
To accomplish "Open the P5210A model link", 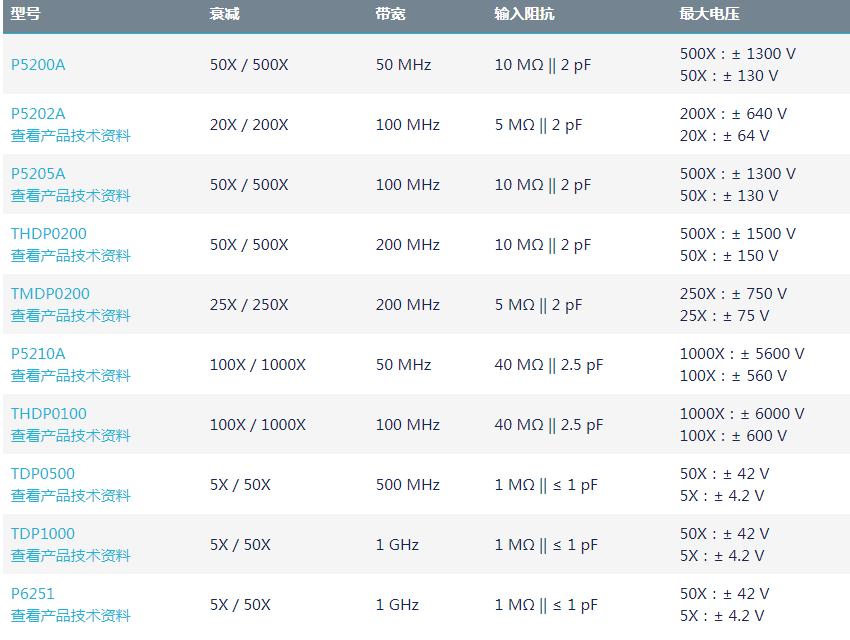I will coord(38,354).
